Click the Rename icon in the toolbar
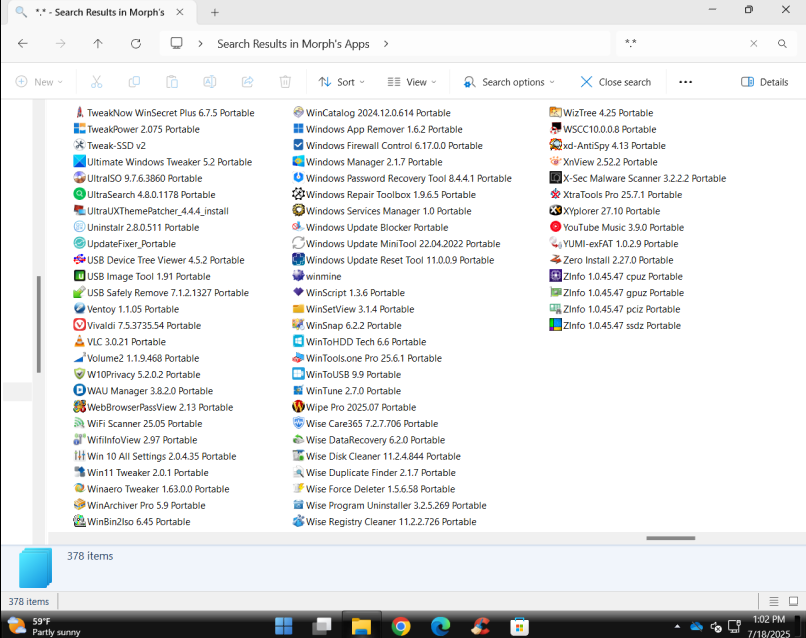Viewport: 806px width, 638px height. [x=210, y=82]
